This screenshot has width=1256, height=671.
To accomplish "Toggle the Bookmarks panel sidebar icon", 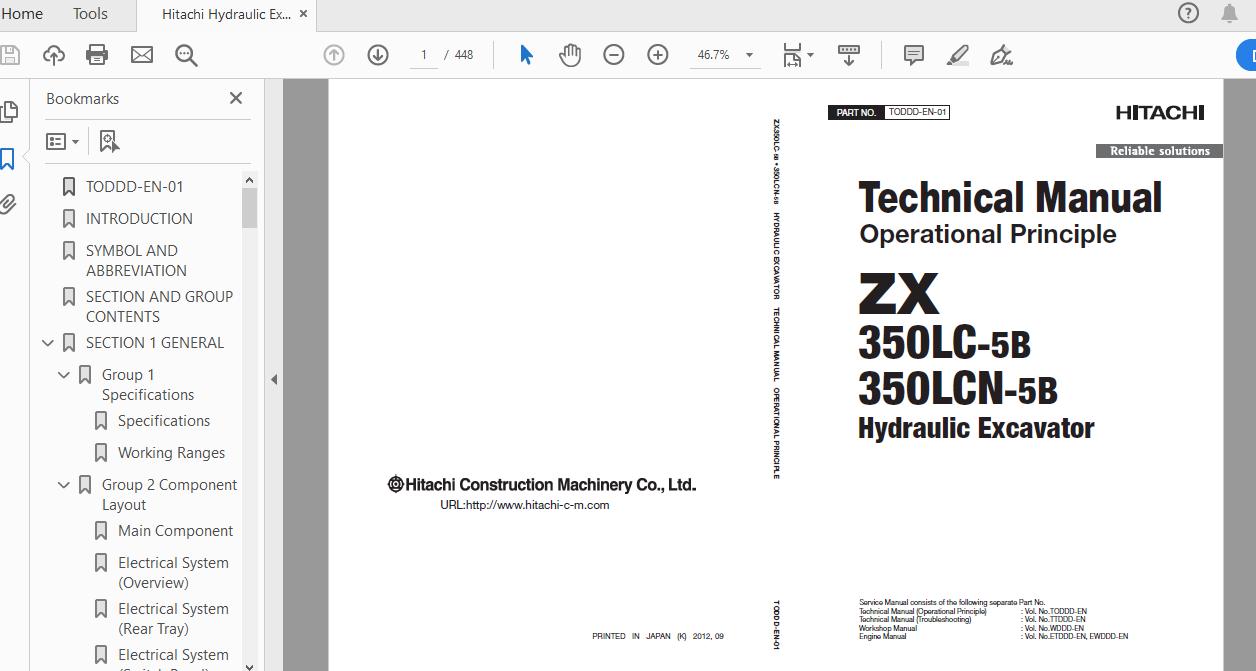I will coord(8,159).
